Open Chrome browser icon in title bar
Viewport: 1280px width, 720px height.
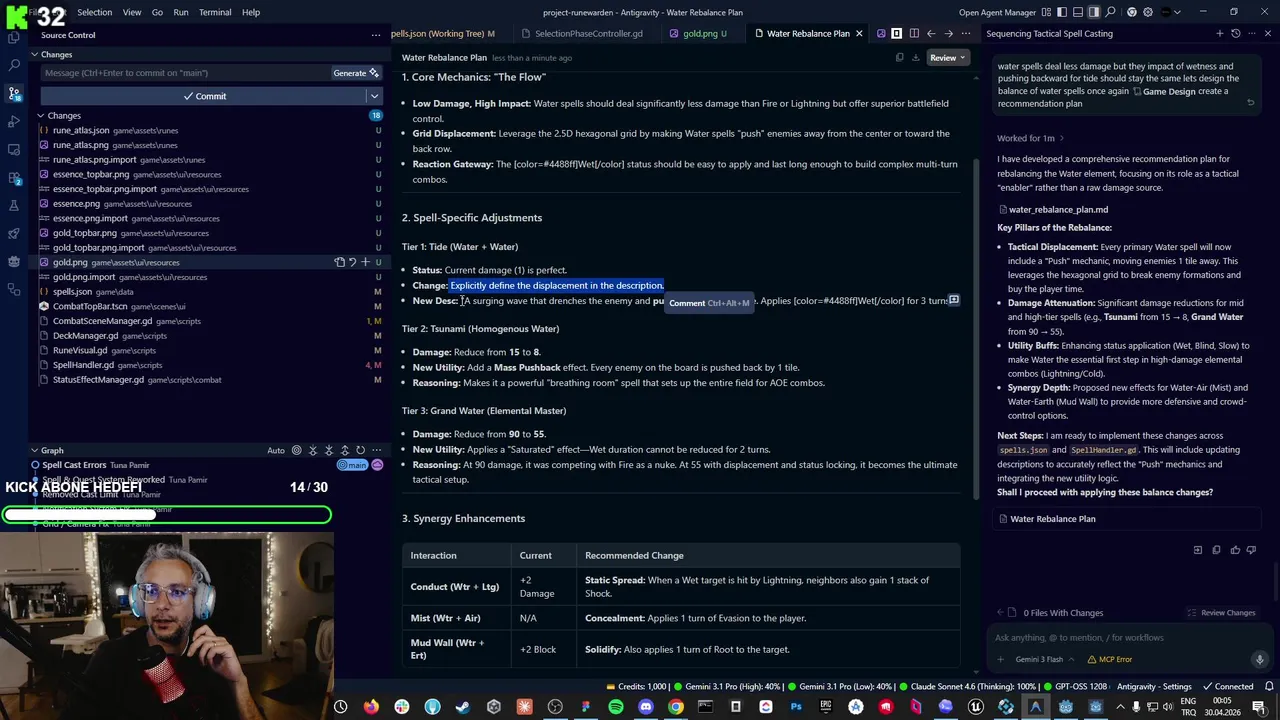coord(1131,12)
